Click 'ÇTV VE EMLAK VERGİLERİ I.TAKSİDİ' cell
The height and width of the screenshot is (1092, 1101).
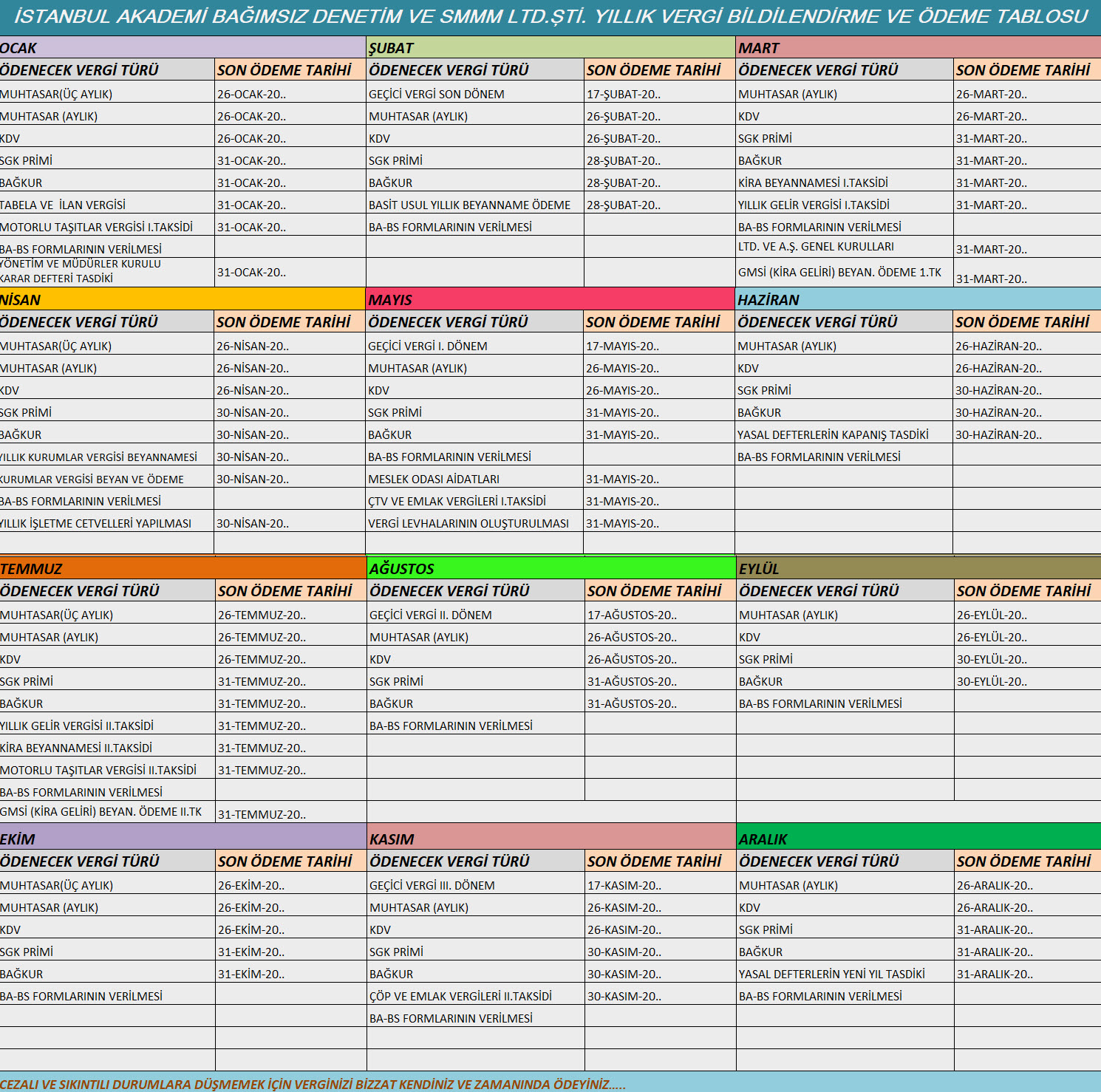click(x=474, y=500)
